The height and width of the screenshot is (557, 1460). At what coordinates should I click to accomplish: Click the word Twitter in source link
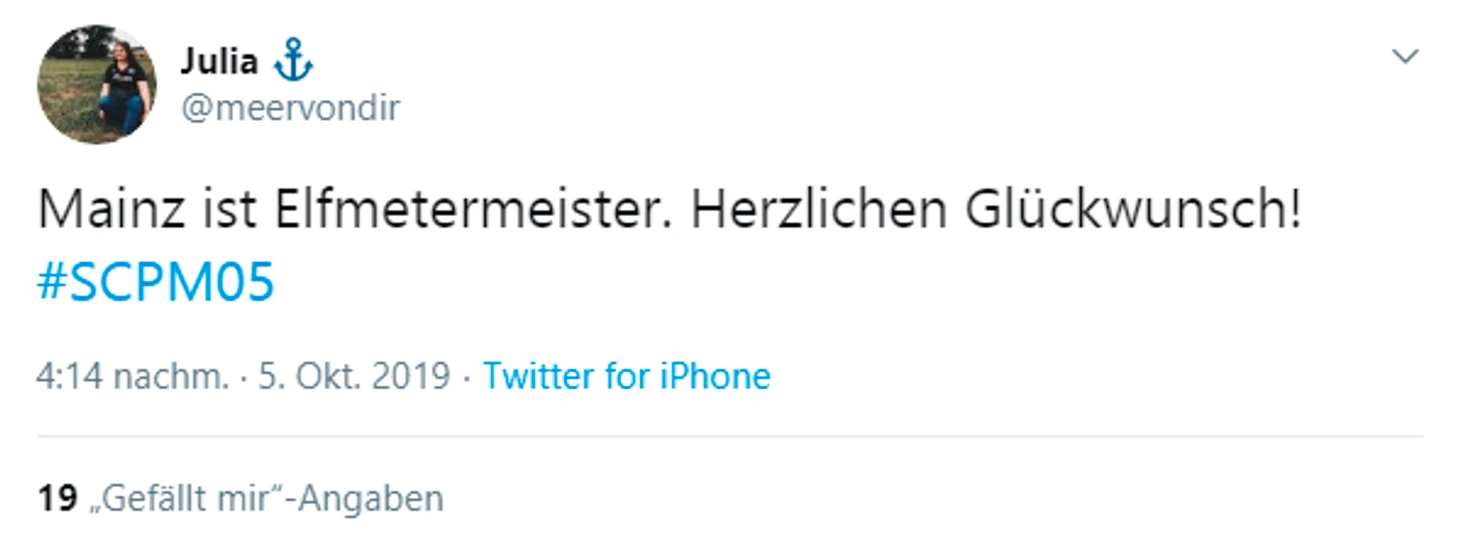[539, 377]
